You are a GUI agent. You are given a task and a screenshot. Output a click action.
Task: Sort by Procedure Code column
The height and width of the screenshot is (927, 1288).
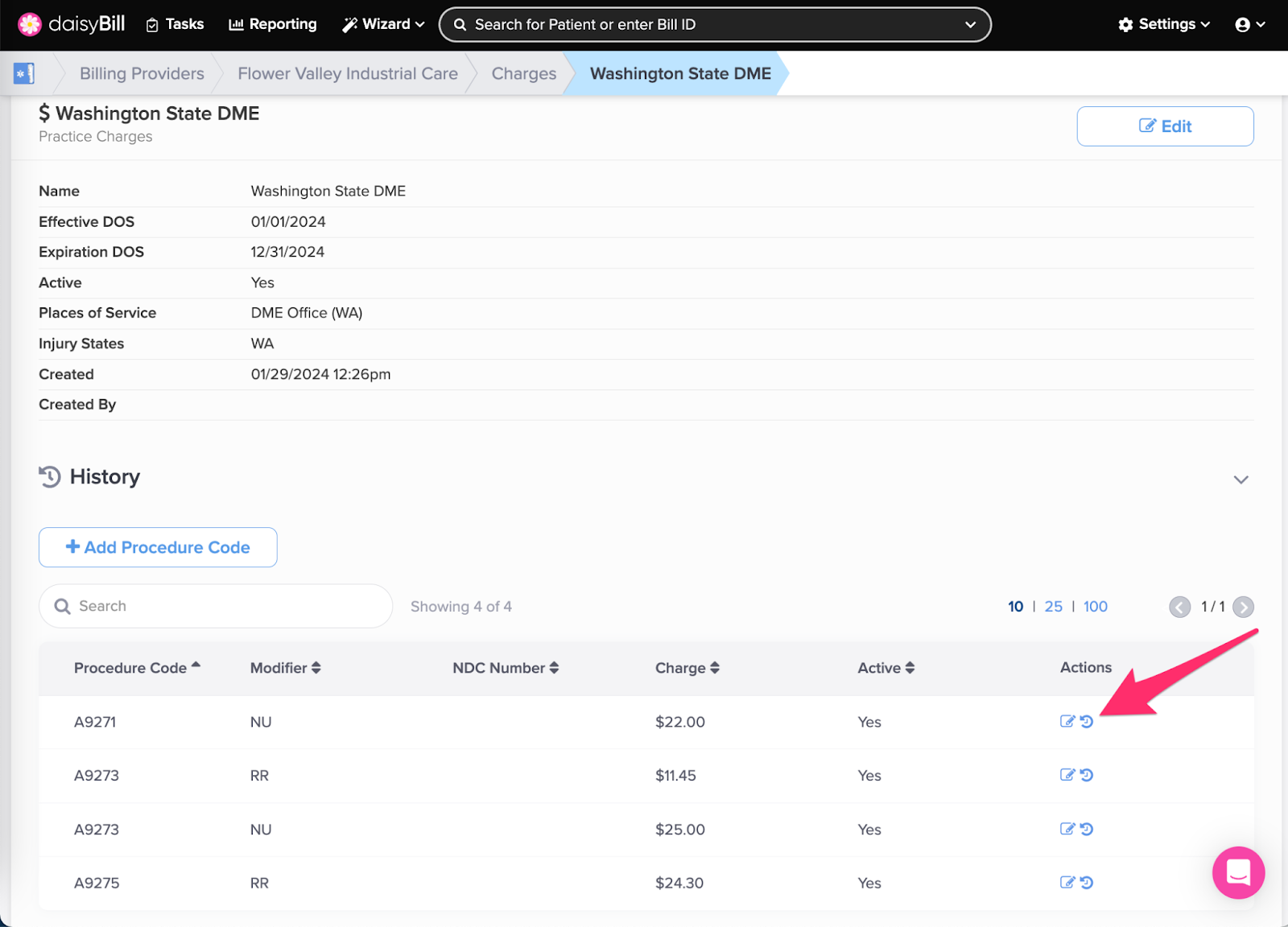137,668
